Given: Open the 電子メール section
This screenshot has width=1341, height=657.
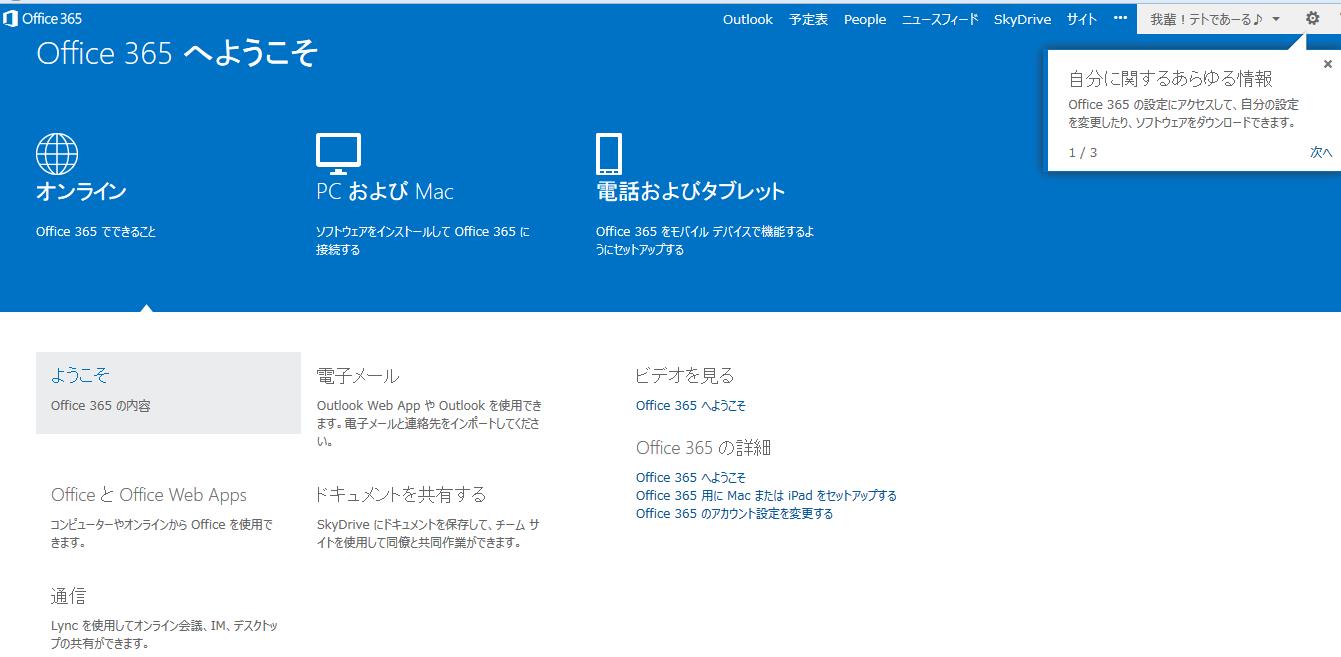Looking at the screenshot, I should coord(358,376).
